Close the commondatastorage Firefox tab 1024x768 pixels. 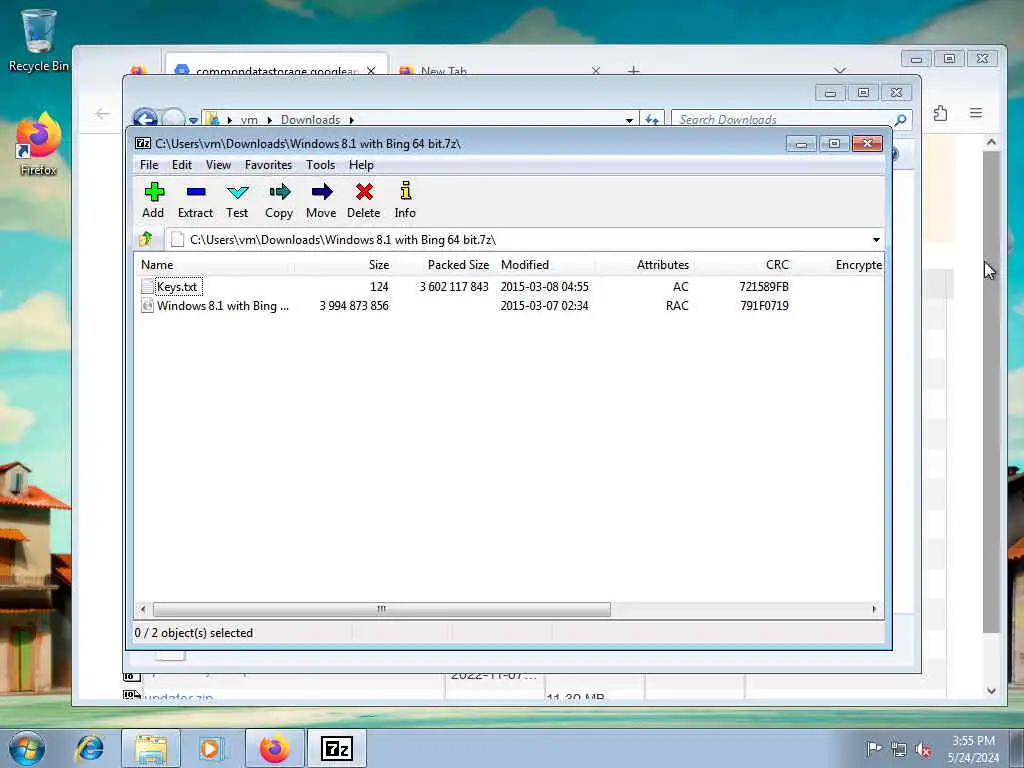371,71
